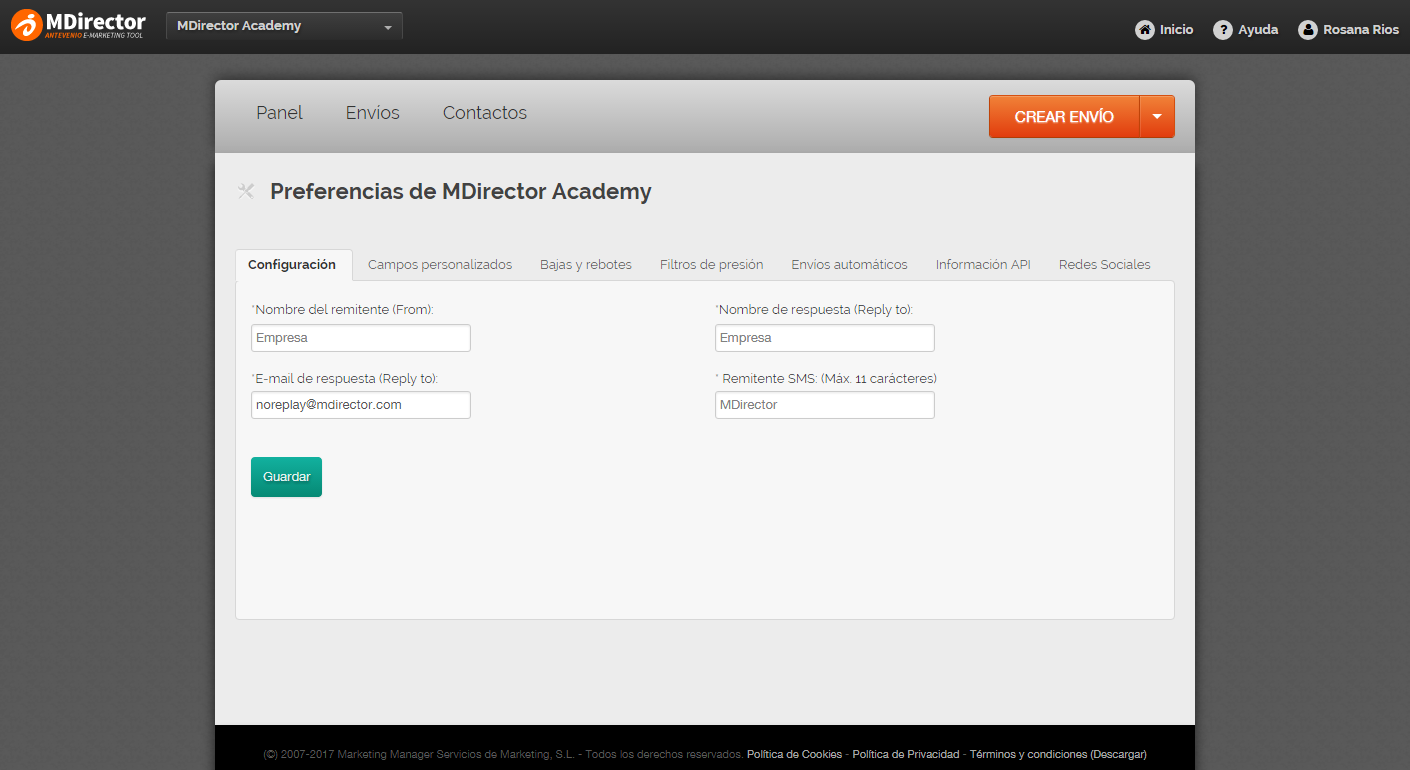This screenshot has height=770, width=1410.
Task: Select the Configuración tab
Action: pyautogui.click(x=293, y=265)
